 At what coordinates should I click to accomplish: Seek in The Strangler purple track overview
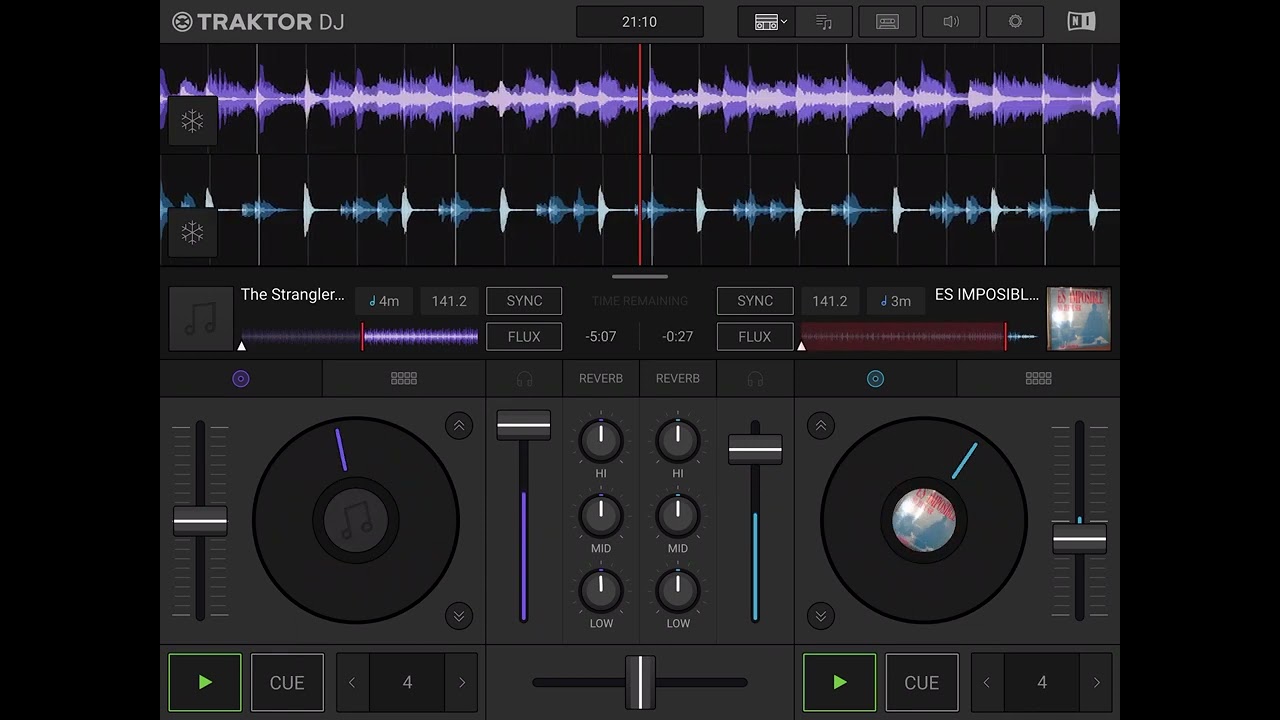359,337
